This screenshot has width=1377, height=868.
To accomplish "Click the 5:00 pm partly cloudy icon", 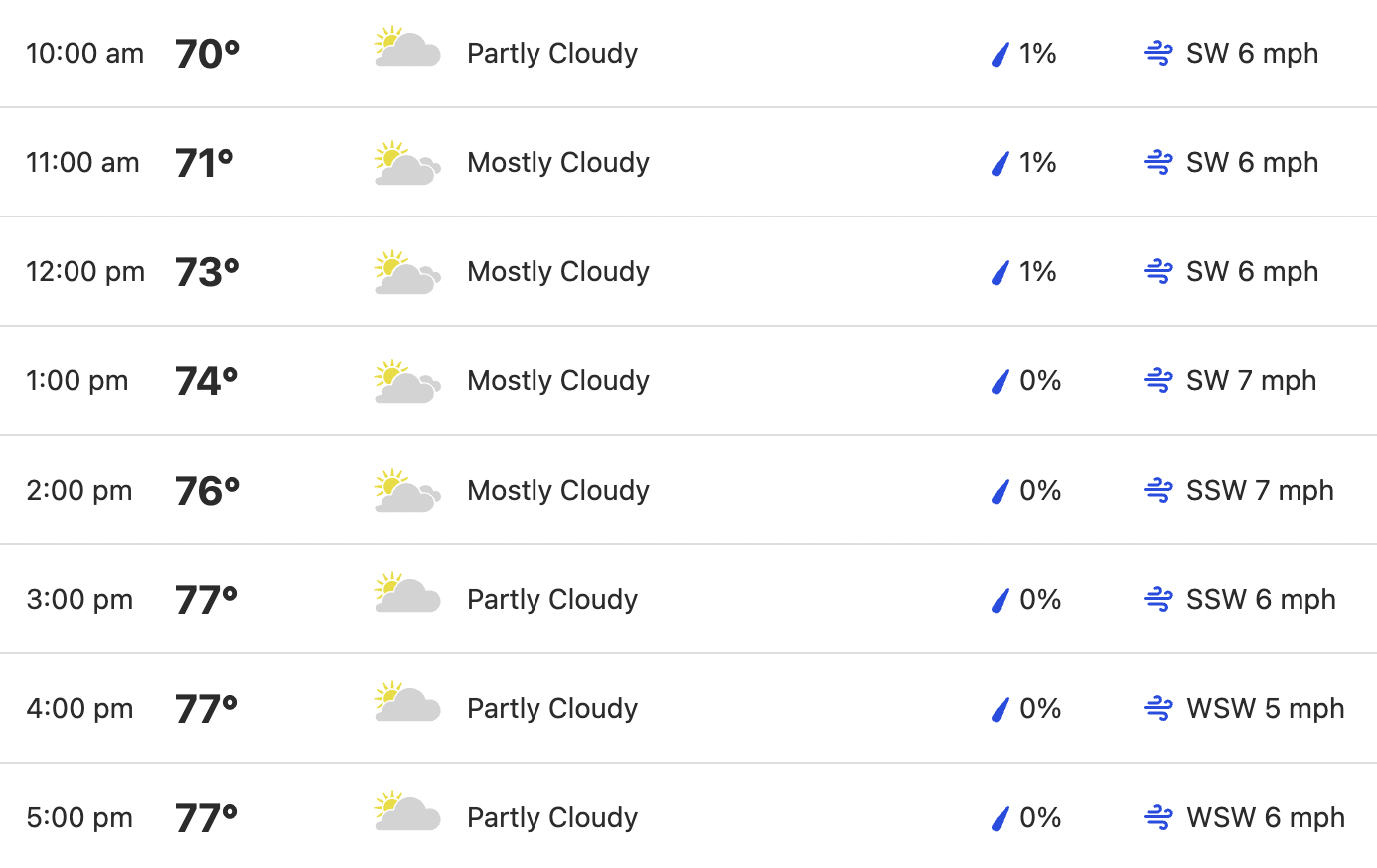I will pyautogui.click(x=407, y=812).
